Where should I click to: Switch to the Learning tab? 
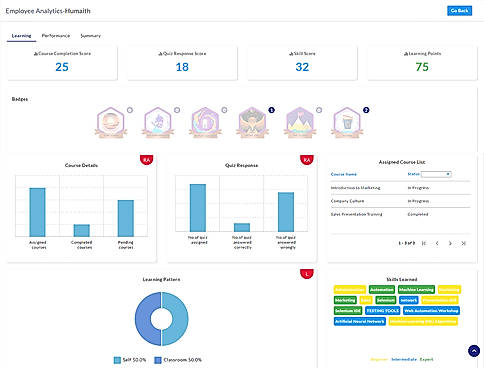[x=21, y=36]
